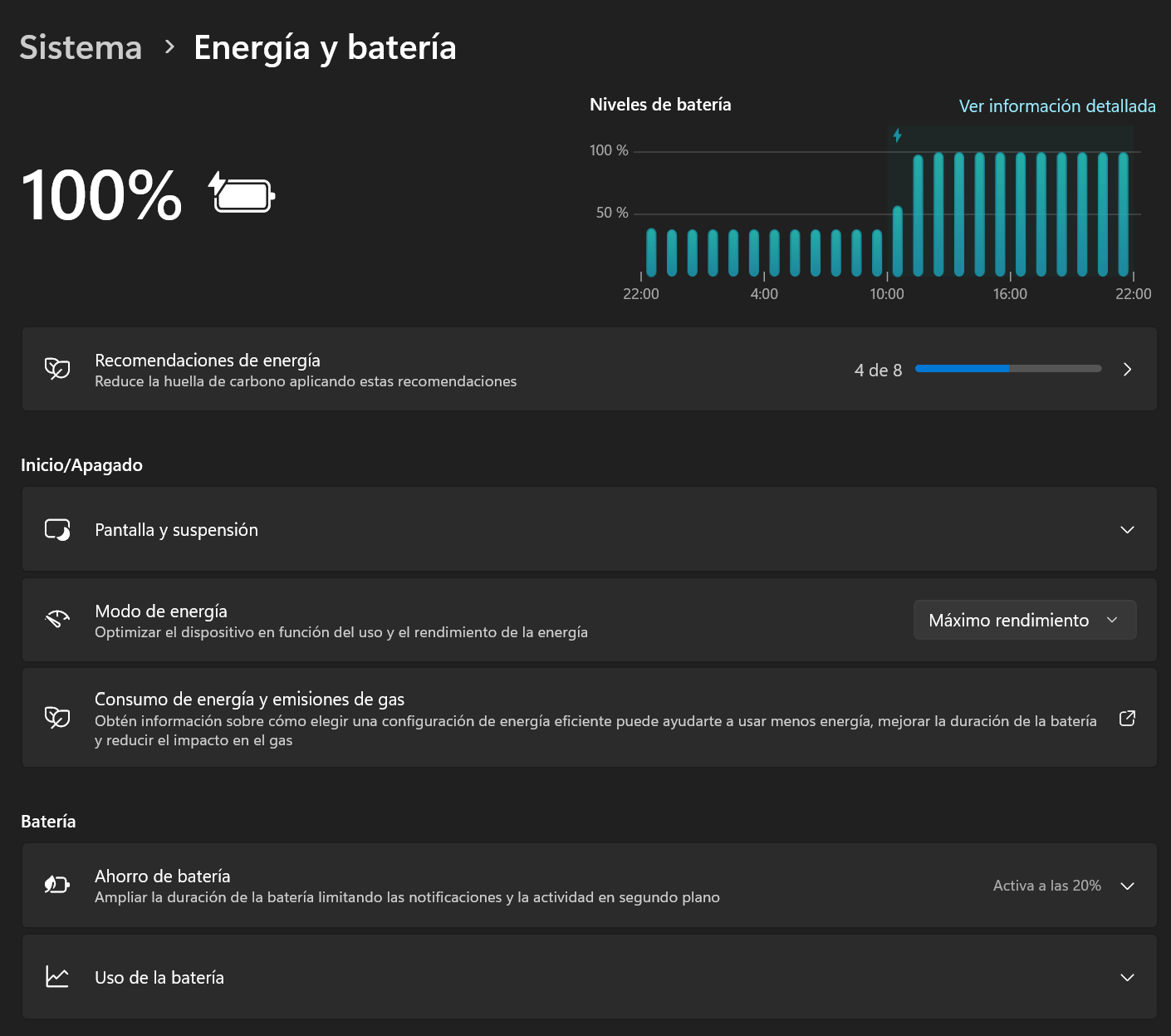Click the Uso de la batería chart icon
Image resolution: width=1171 pixels, height=1036 pixels.
57,977
